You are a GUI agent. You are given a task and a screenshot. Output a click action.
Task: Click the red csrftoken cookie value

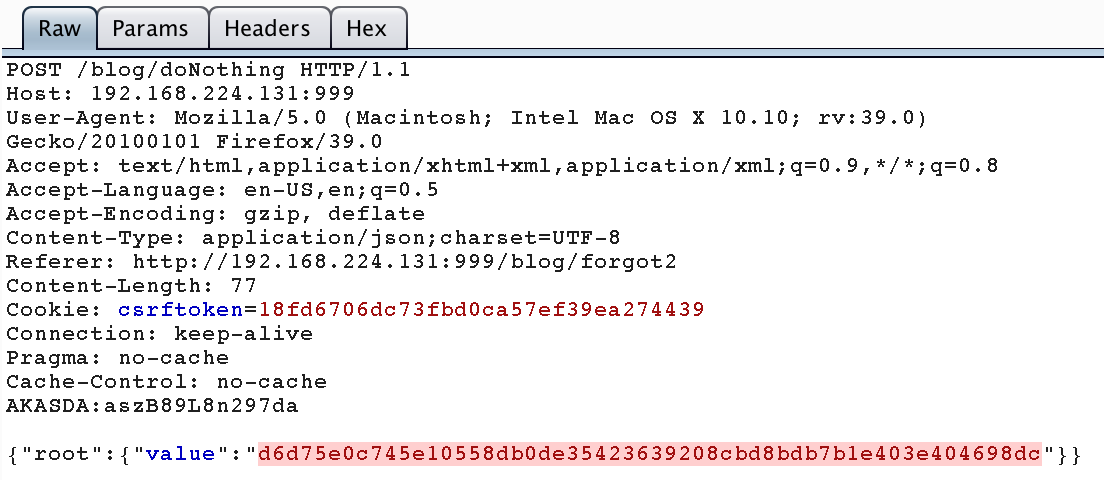(481, 310)
